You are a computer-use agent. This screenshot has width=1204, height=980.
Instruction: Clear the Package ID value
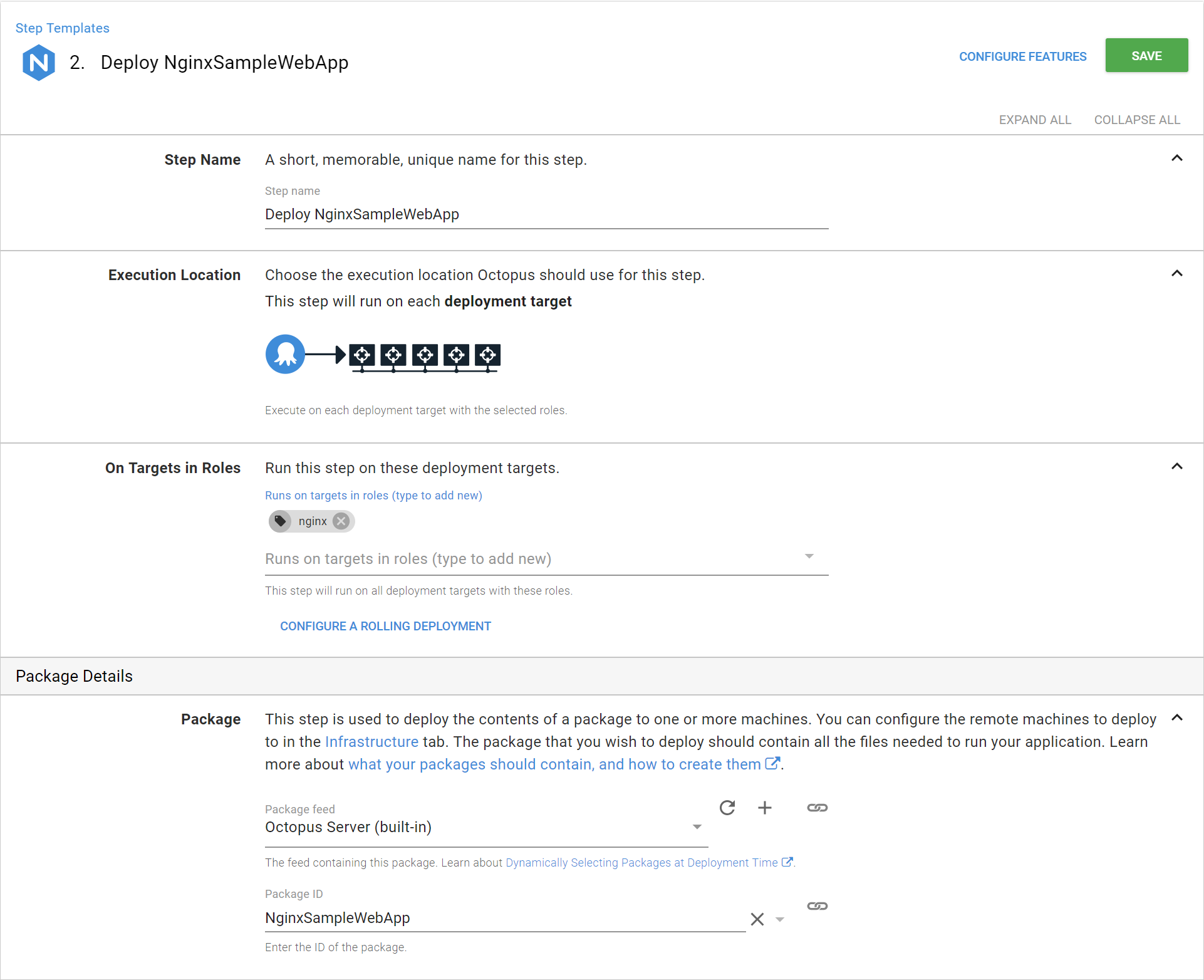(757, 919)
